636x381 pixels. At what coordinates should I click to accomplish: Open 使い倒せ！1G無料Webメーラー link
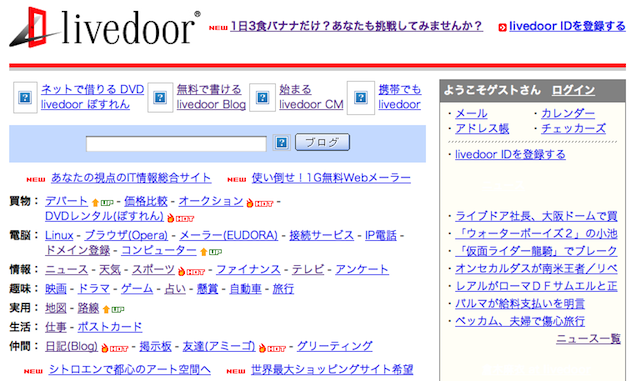tap(331, 178)
